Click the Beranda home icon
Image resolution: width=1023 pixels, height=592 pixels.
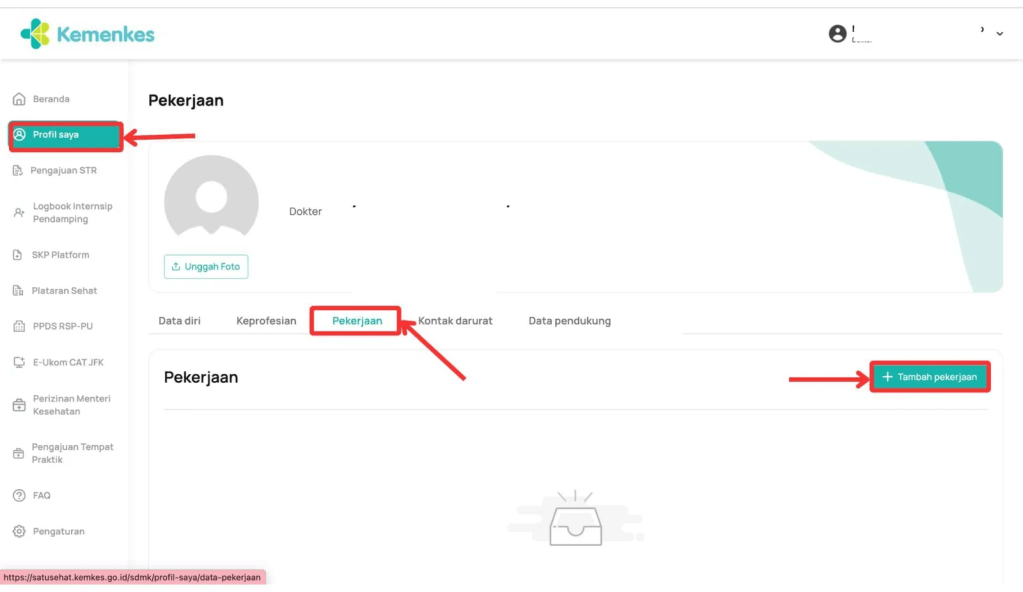[x=18, y=99]
